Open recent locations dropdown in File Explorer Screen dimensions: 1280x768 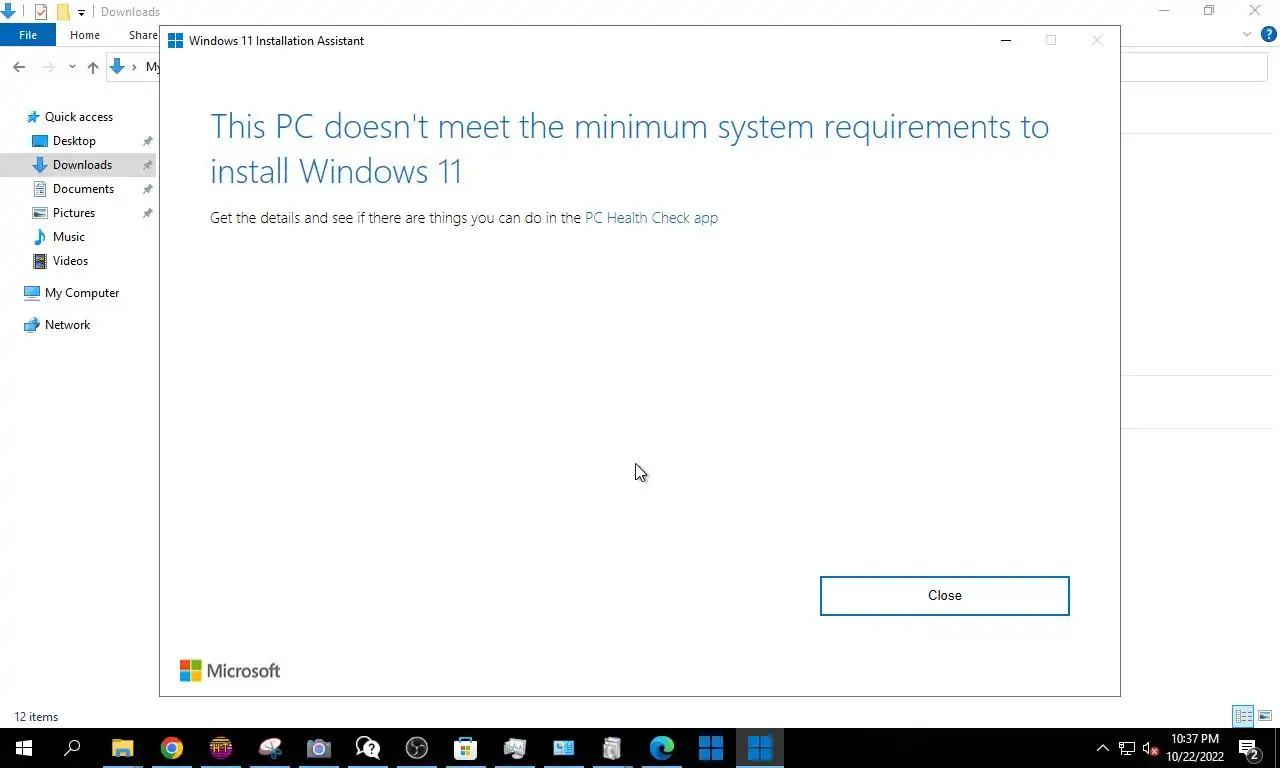point(72,67)
